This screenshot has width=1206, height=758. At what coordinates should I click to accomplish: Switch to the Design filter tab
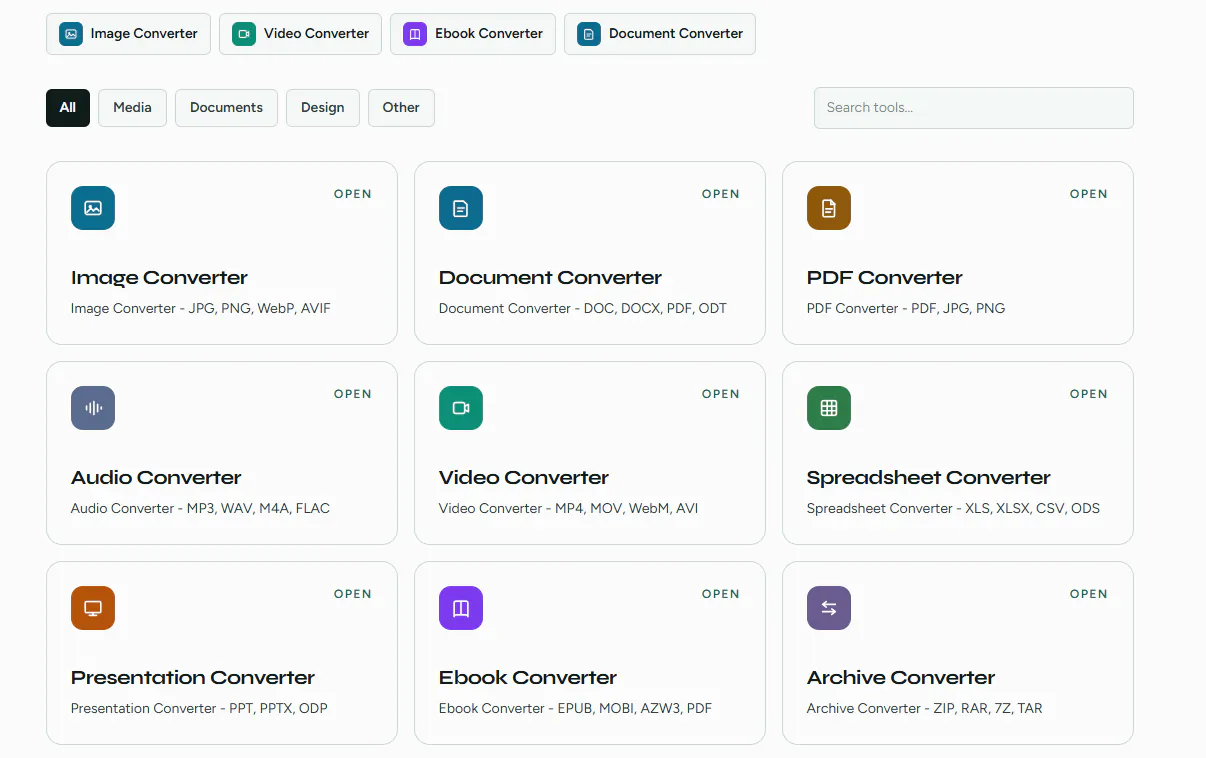point(322,108)
